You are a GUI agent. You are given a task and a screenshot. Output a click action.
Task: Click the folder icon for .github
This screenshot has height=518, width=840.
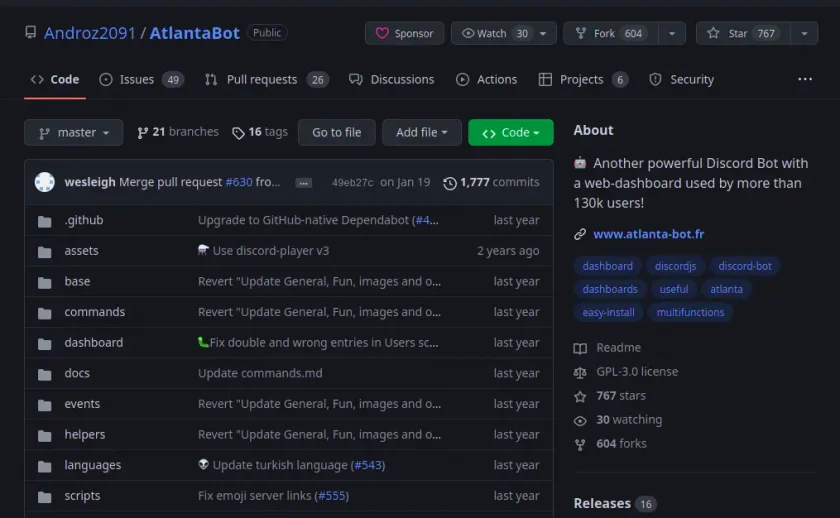click(44, 221)
